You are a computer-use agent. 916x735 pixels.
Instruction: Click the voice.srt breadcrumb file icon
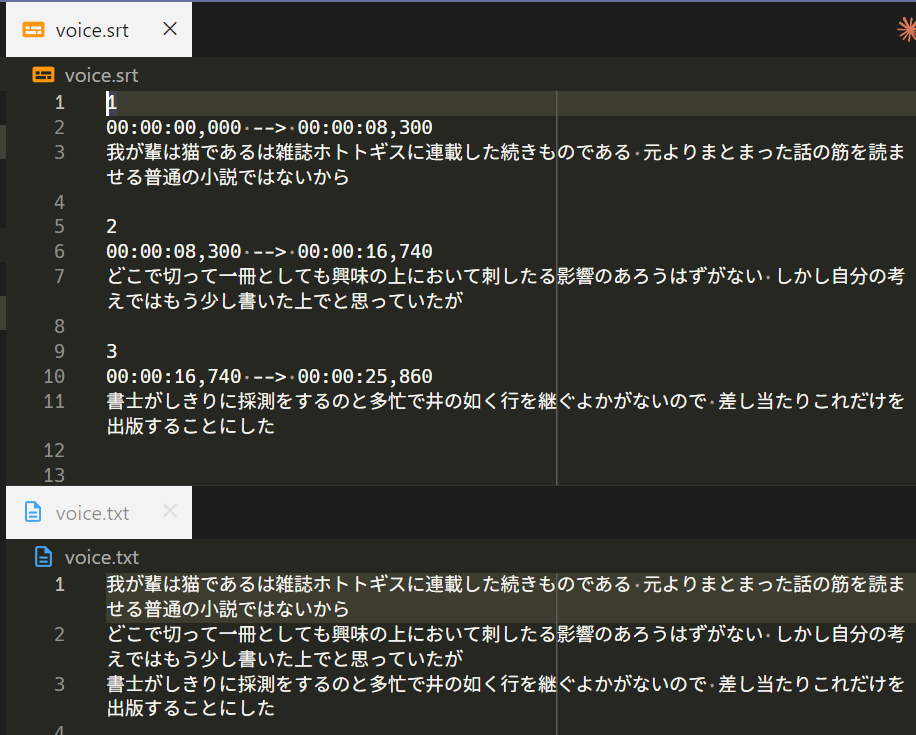(43, 75)
